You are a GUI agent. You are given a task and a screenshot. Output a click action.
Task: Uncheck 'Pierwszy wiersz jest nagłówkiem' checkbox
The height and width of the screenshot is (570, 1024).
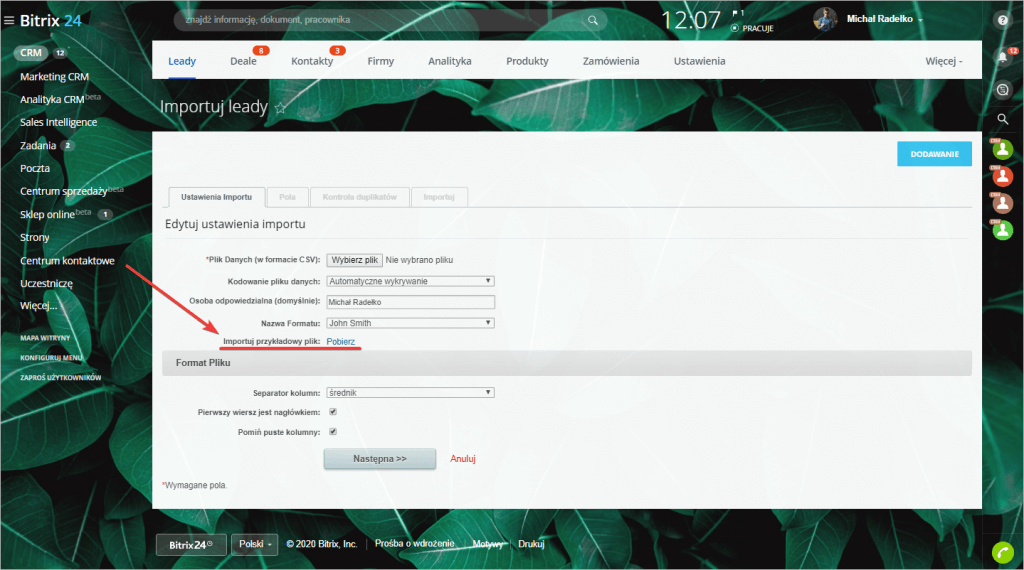[333, 412]
